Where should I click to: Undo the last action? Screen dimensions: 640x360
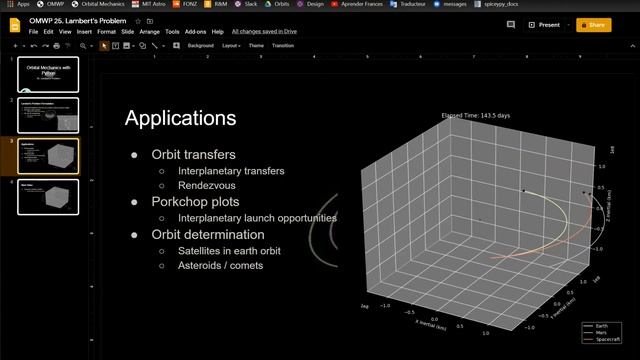34,46
